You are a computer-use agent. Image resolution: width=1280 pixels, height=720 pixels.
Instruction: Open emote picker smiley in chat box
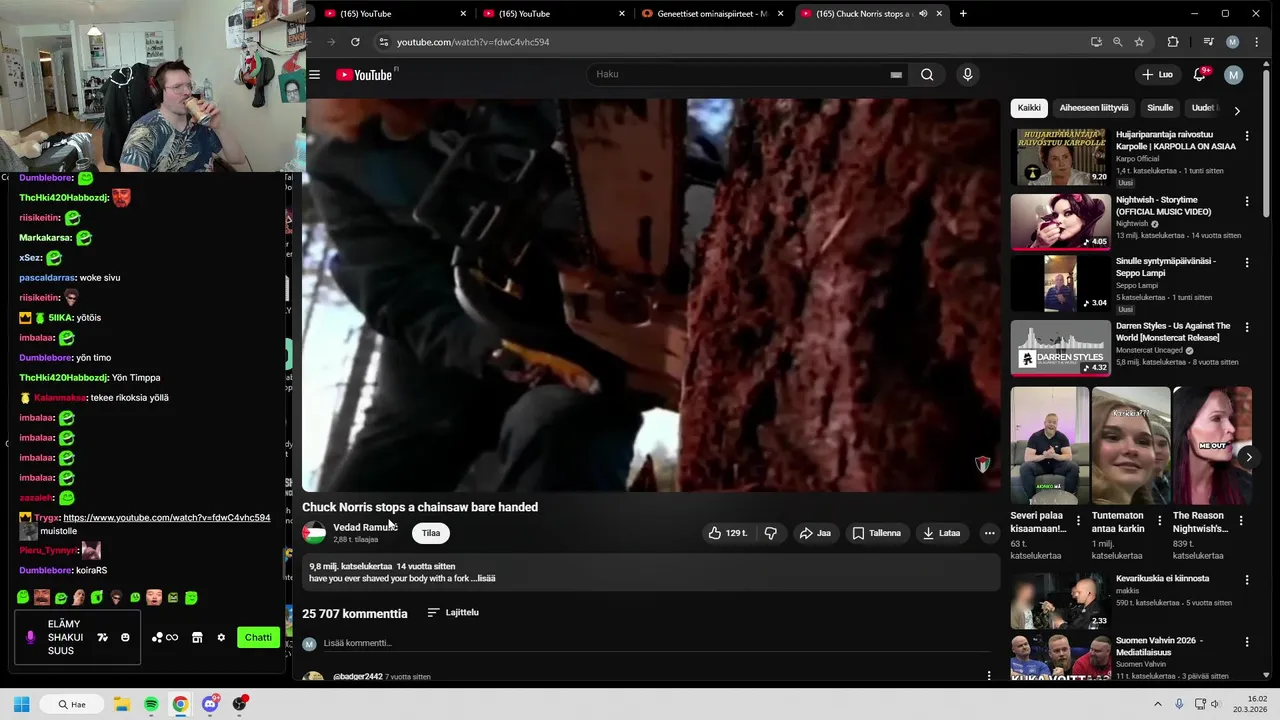point(125,637)
